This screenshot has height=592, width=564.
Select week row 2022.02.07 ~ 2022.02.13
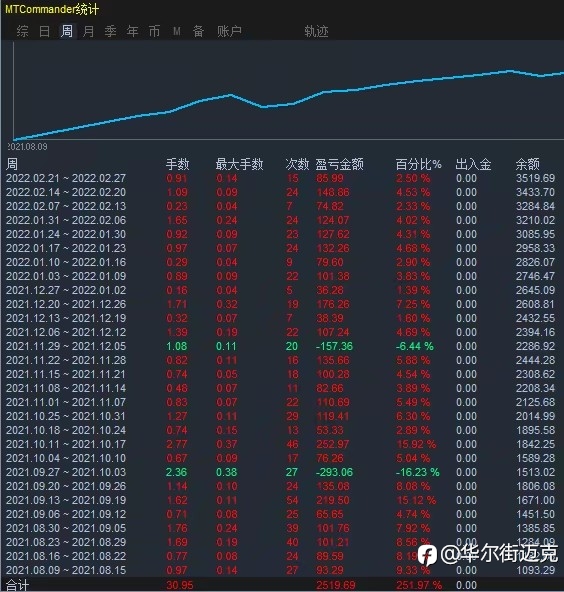[281, 206]
